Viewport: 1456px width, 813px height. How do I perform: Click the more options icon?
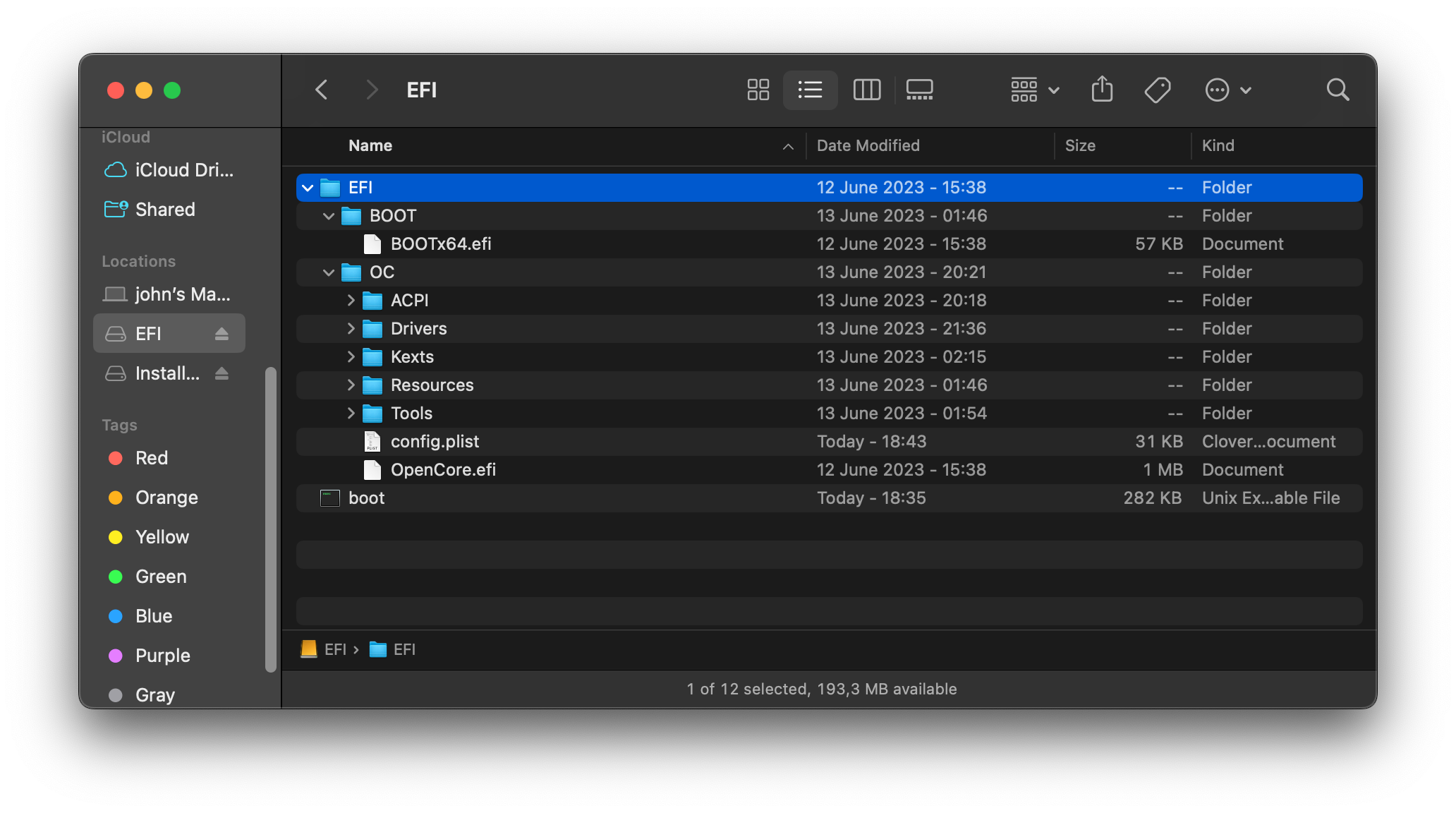point(1216,89)
